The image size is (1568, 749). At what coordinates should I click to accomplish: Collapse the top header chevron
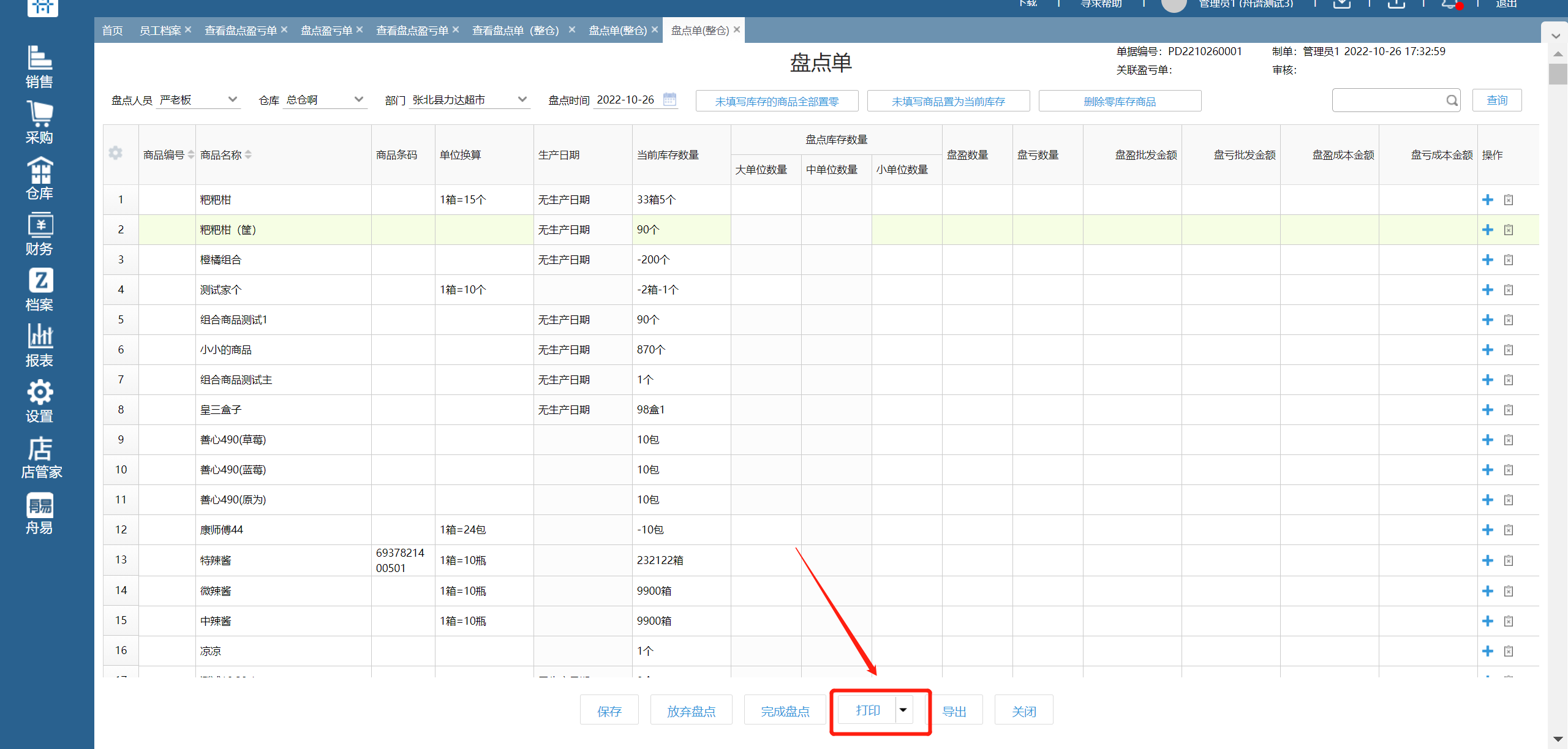pyautogui.click(x=1556, y=36)
